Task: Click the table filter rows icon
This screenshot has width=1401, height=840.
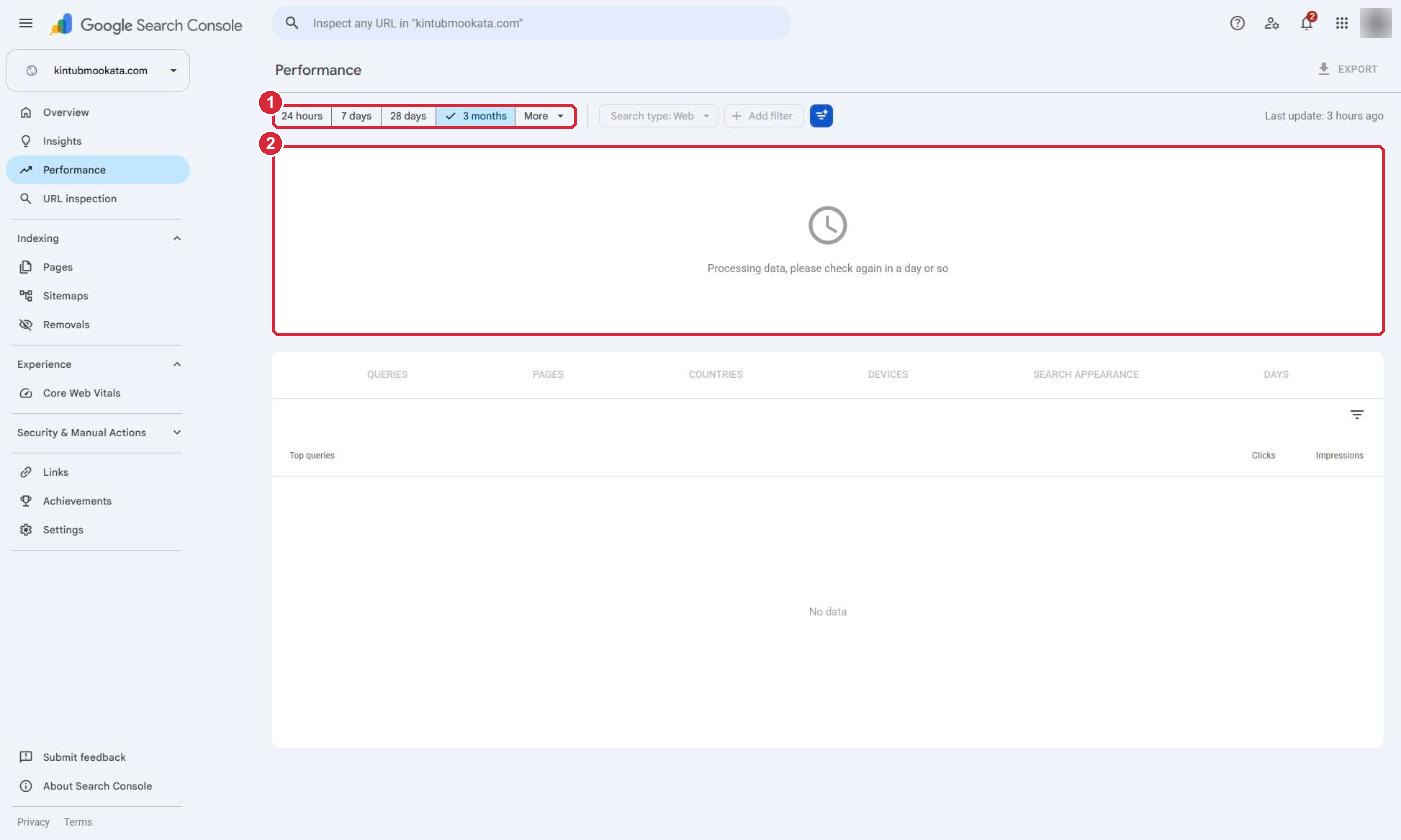Action: 1357,415
